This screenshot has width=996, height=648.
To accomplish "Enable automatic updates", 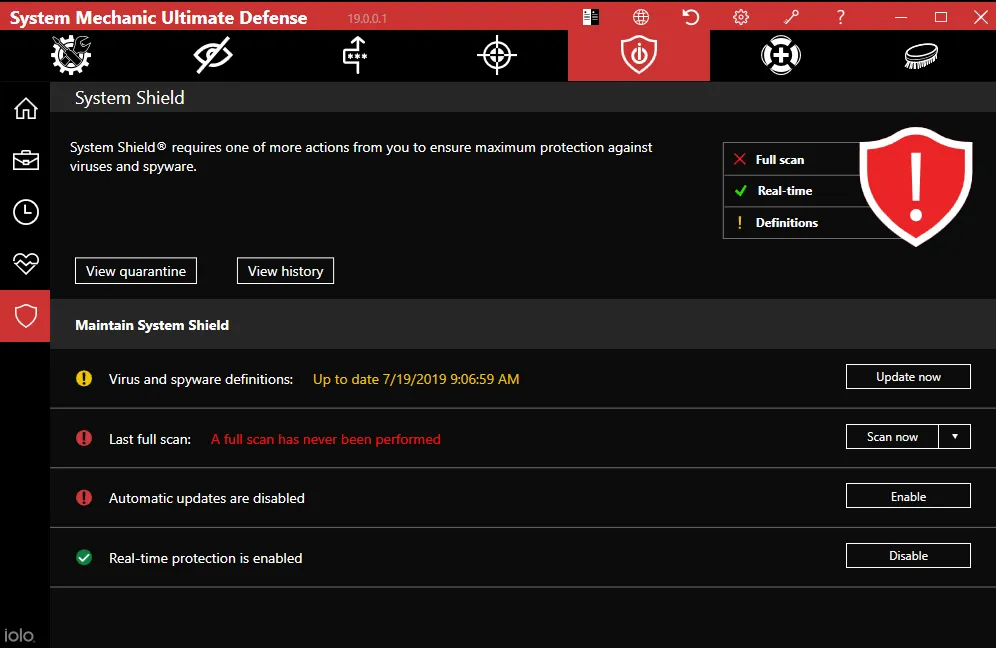I will pos(908,496).
